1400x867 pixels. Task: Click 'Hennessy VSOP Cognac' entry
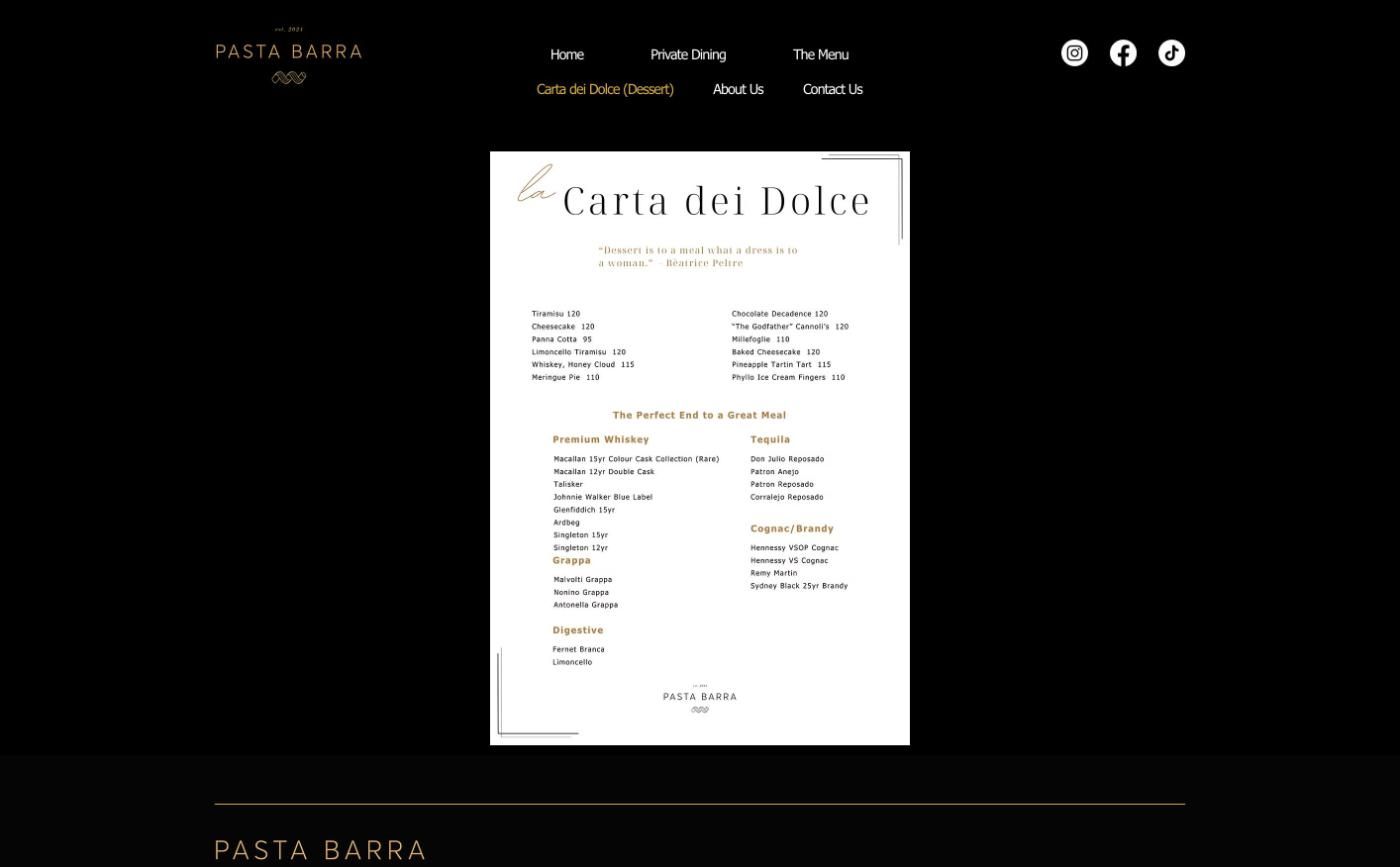tap(794, 548)
